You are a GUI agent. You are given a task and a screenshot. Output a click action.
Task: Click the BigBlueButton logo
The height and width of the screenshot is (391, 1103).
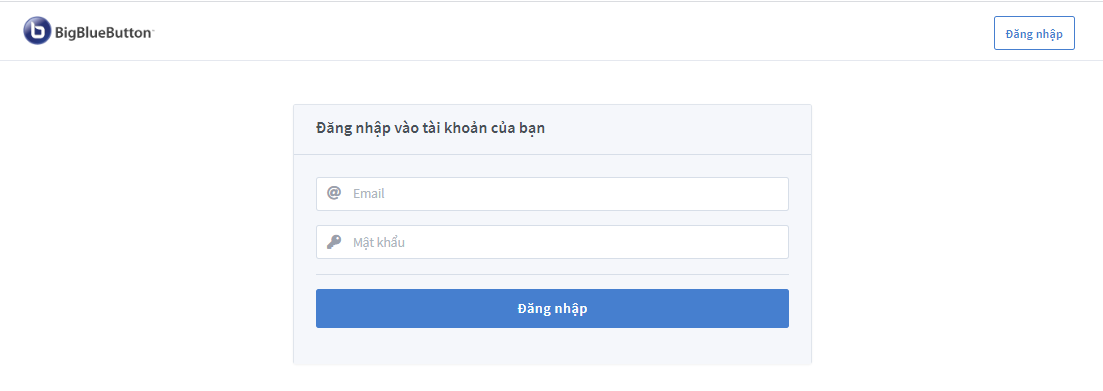(89, 31)
